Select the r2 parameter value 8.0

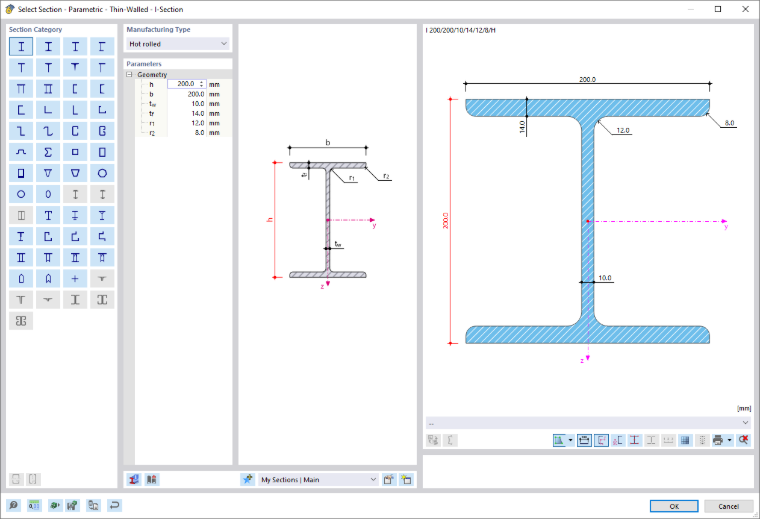(187, 133)
